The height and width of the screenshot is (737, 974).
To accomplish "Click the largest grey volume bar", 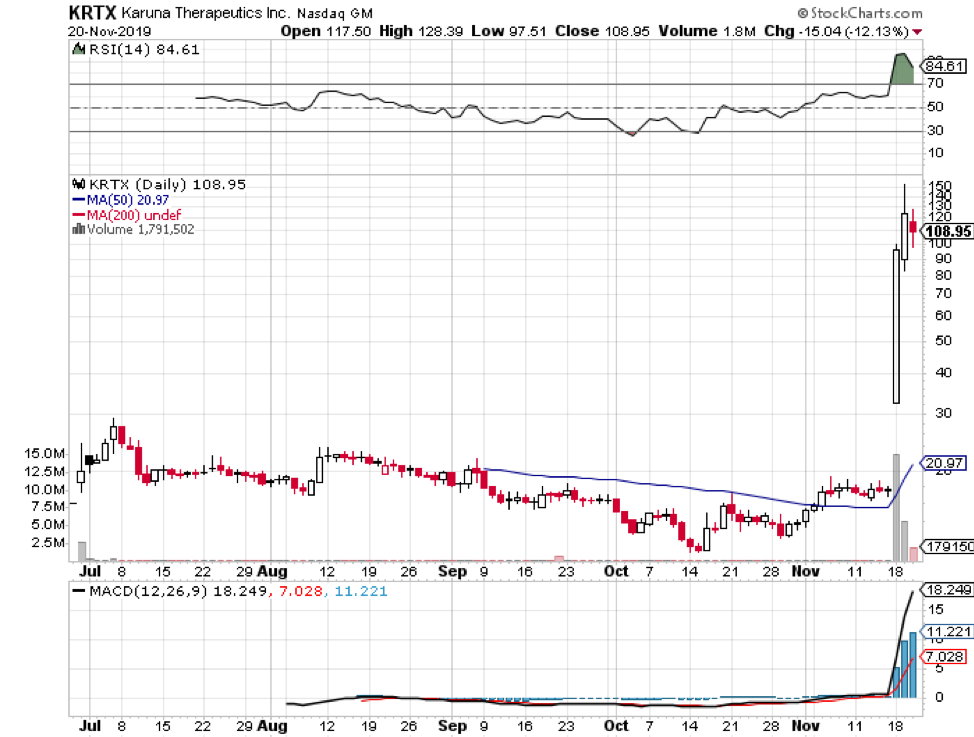I will 896,507.
